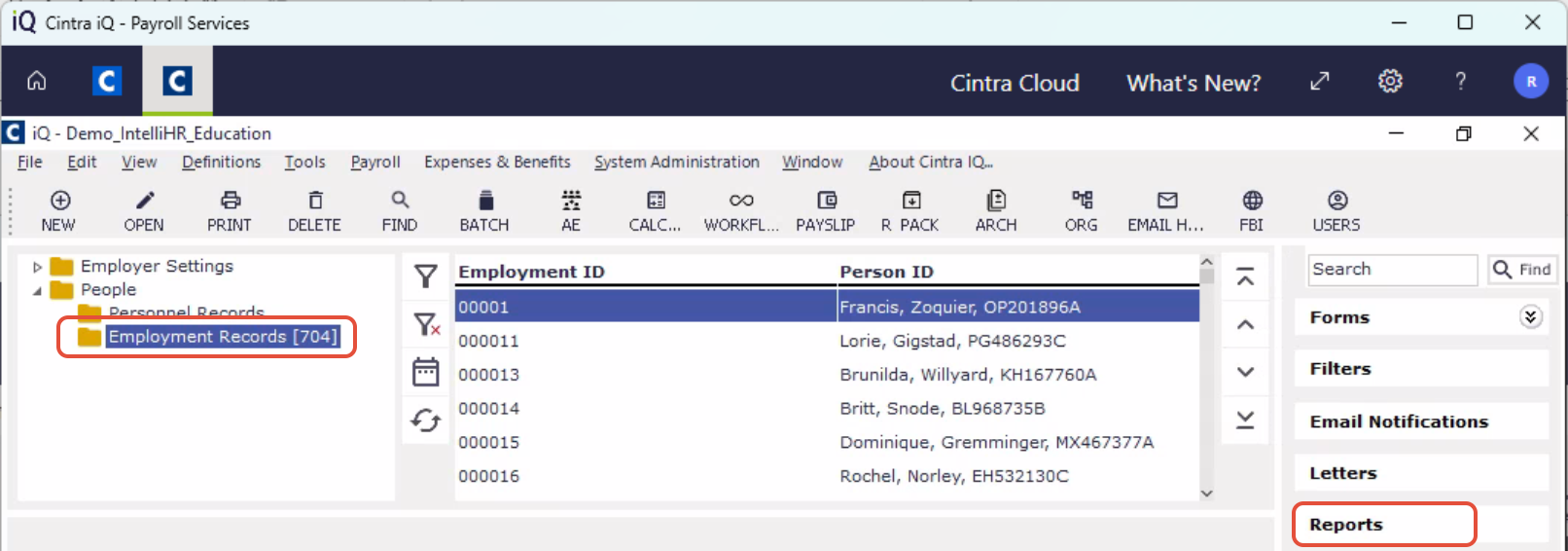Click the OPEN pencil icon
1568x551 pixels.
click(144, 201)
